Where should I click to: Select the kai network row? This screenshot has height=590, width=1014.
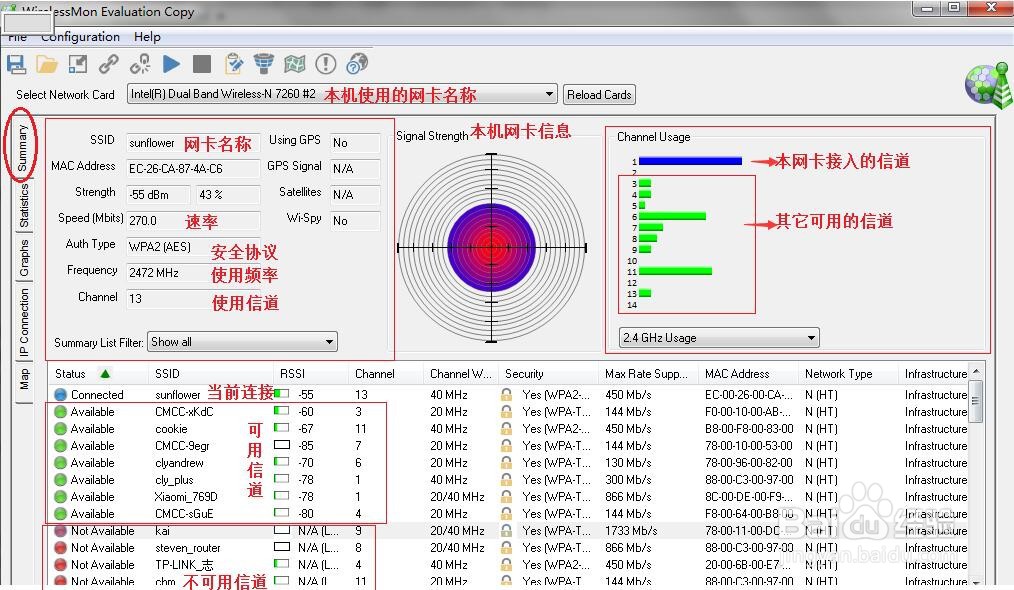point(510,530)
